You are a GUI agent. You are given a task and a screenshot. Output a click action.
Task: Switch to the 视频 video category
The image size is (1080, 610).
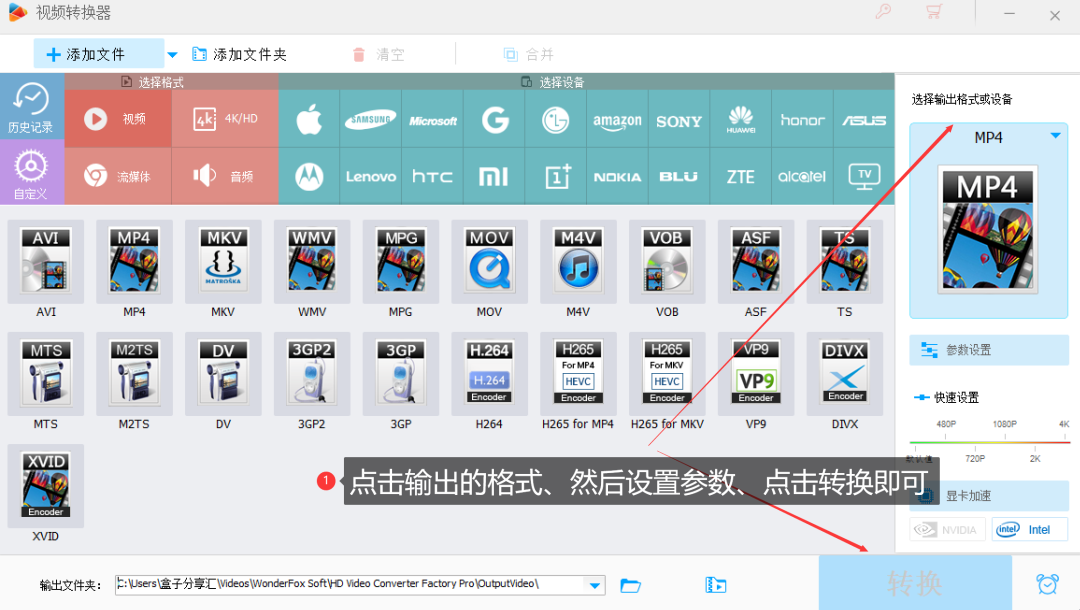click(118, 118)
